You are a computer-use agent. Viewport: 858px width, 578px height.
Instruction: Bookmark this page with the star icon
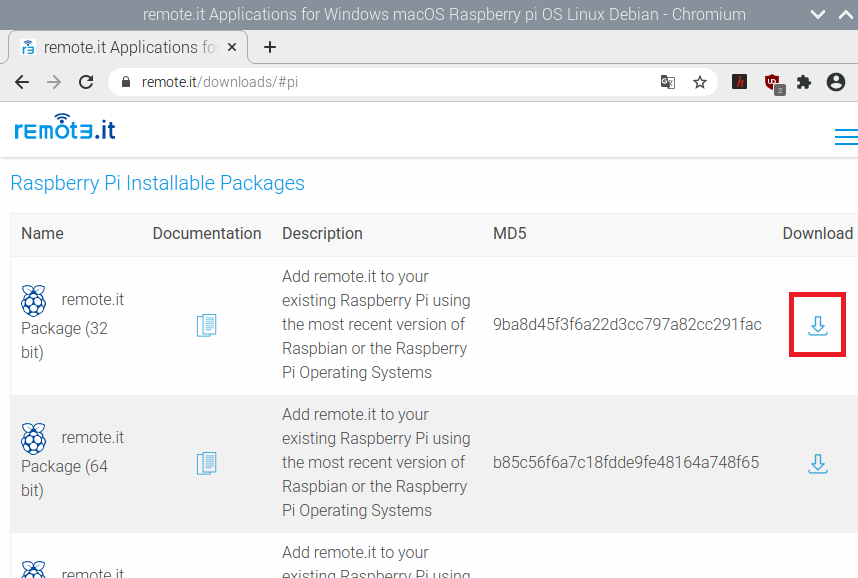[699, 83]
